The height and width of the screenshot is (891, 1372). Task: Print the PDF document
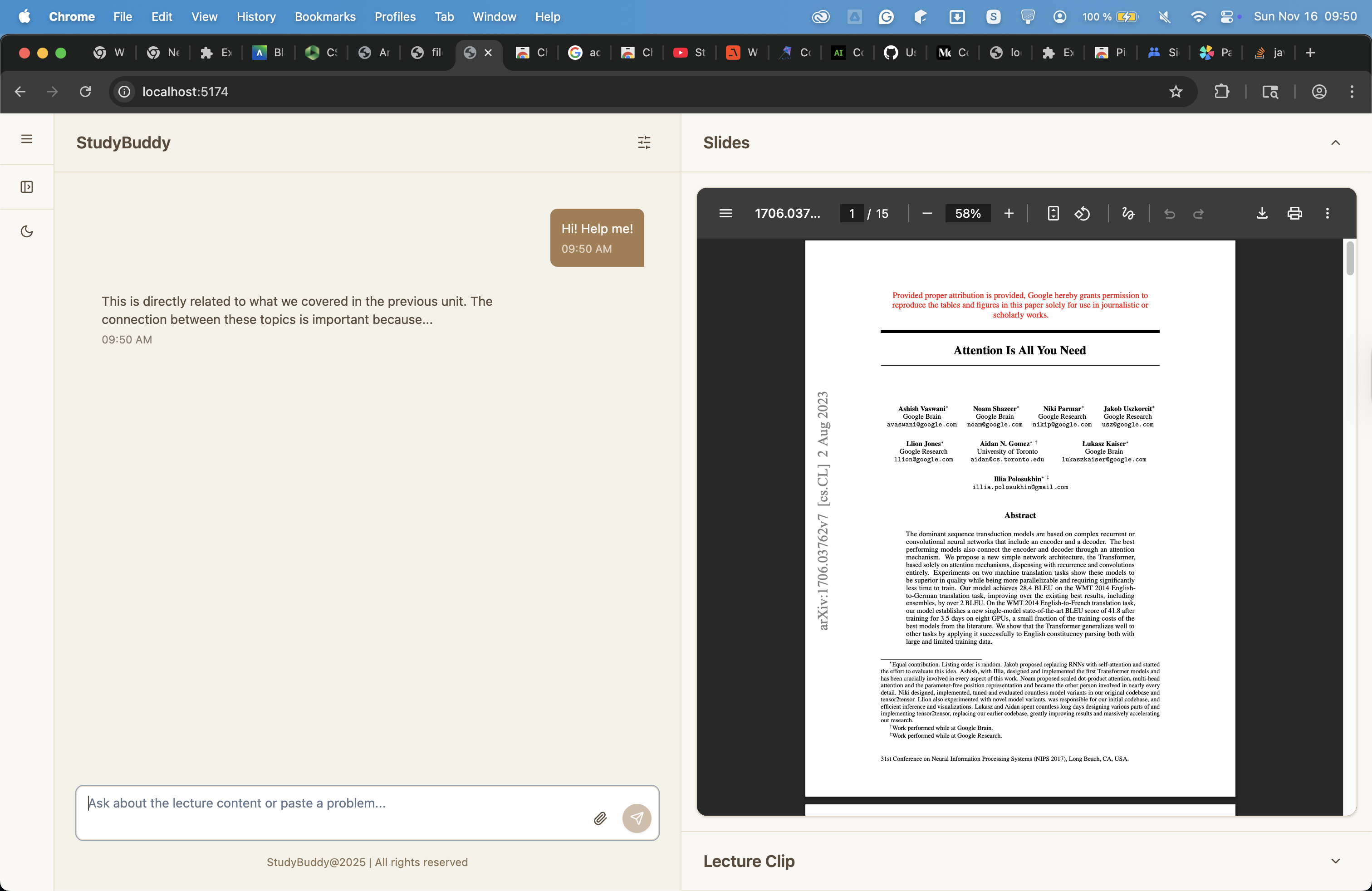1294,214
